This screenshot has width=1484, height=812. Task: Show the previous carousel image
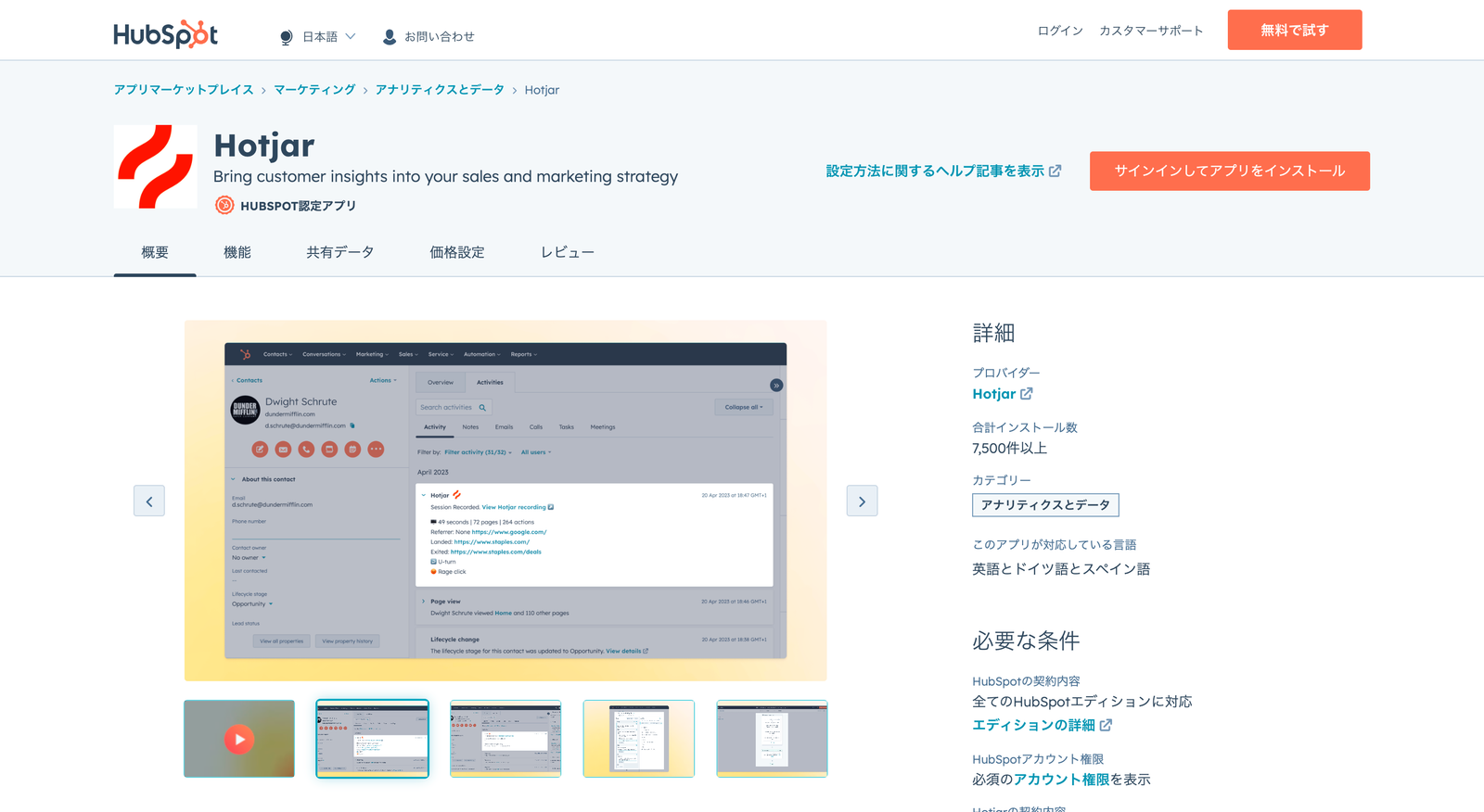(149, 501)
